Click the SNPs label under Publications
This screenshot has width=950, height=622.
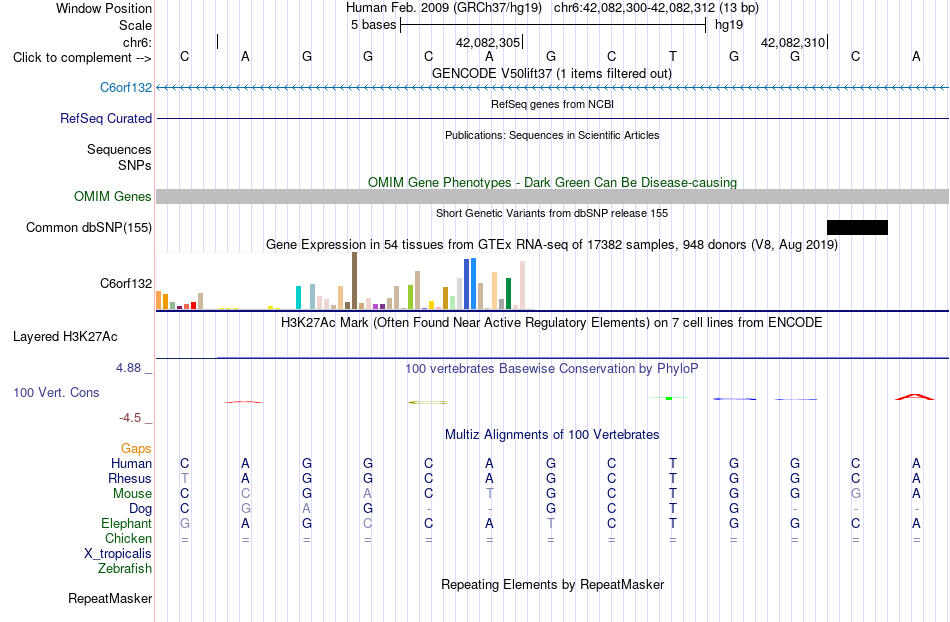[135, 165]
